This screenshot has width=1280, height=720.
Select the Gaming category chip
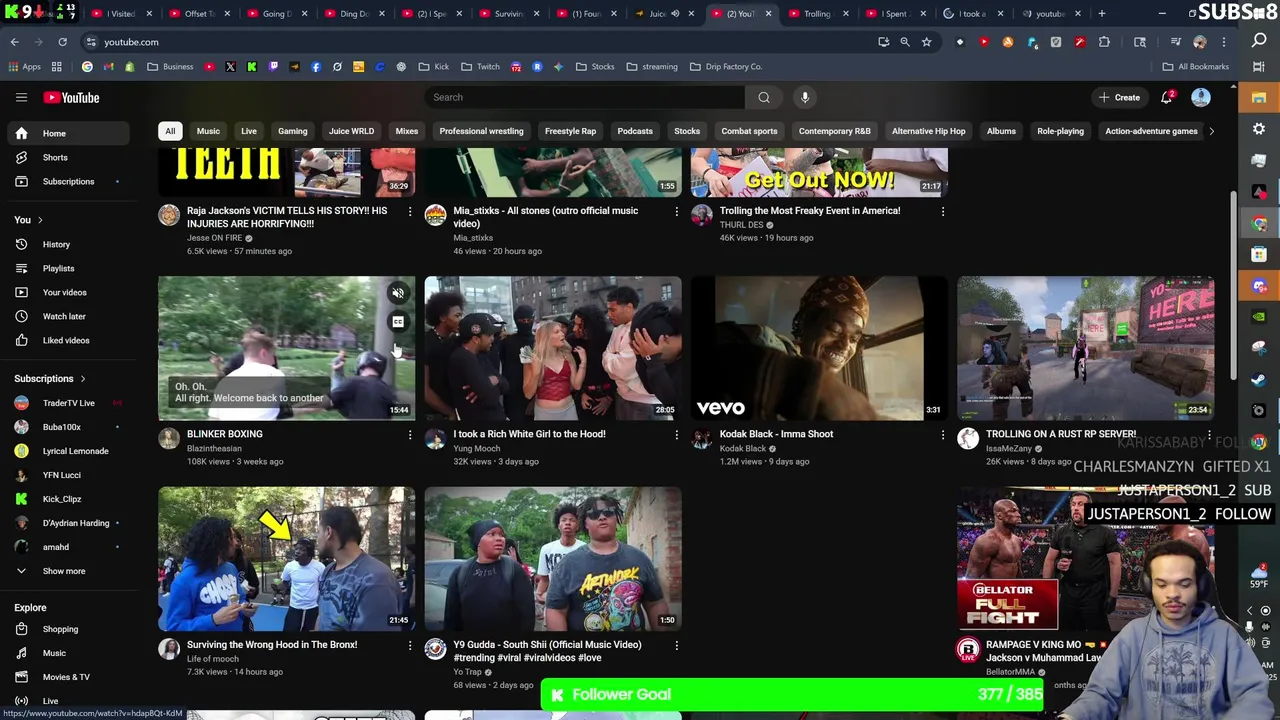pos(292,131)
